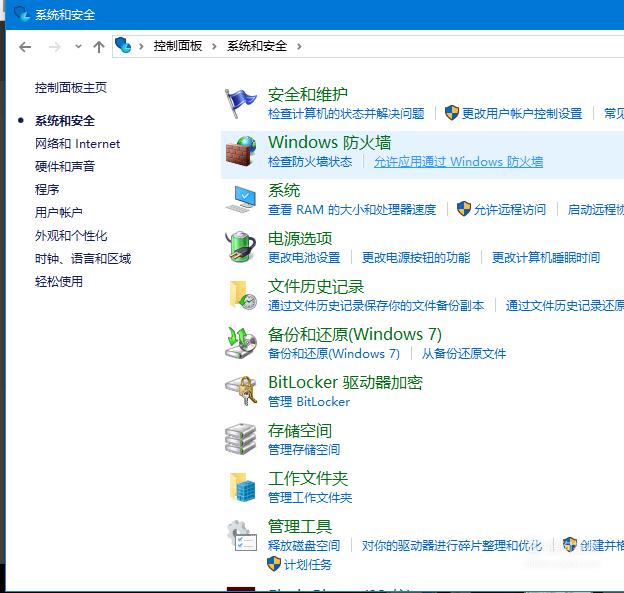Open the 电源选项 heading
The height and width of the screenshot is (593, 624).
pyautogui.click(x=300, y=239)
